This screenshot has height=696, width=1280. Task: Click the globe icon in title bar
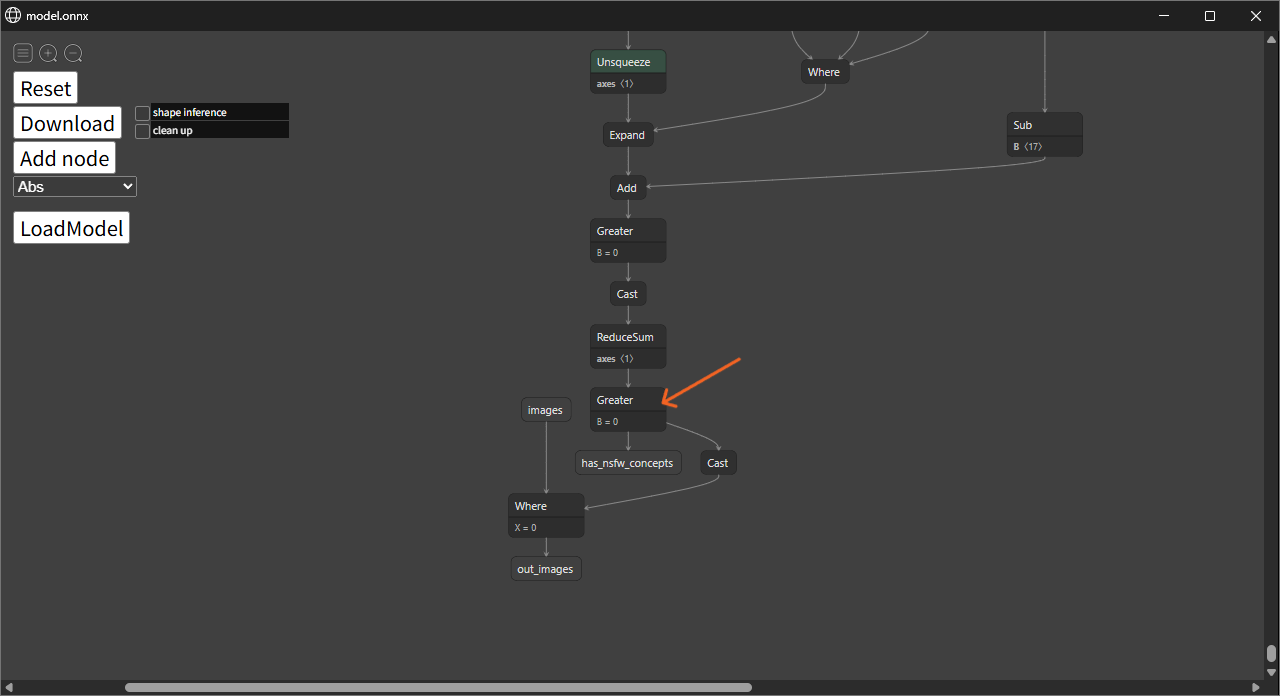[x=13, y=15]
